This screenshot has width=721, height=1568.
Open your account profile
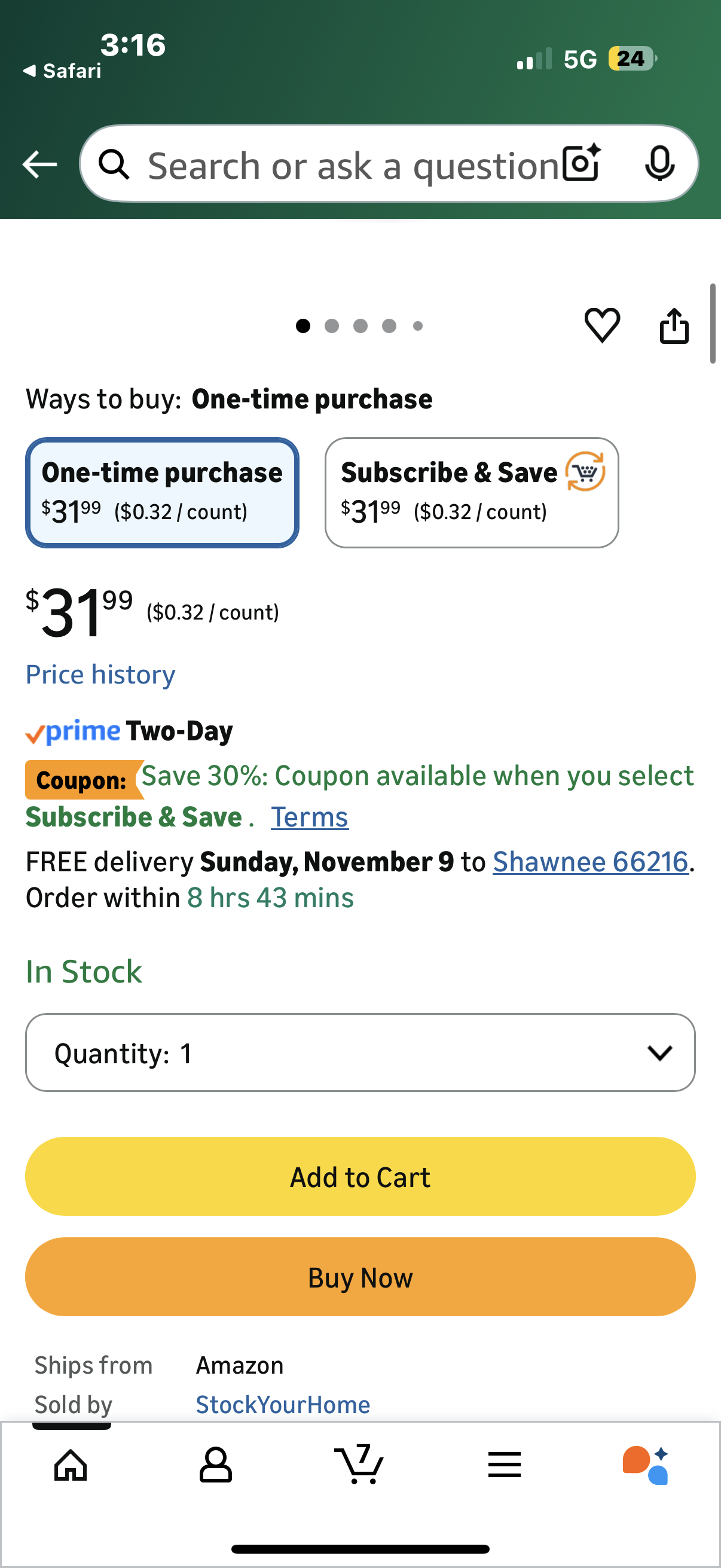point(215,1465)
